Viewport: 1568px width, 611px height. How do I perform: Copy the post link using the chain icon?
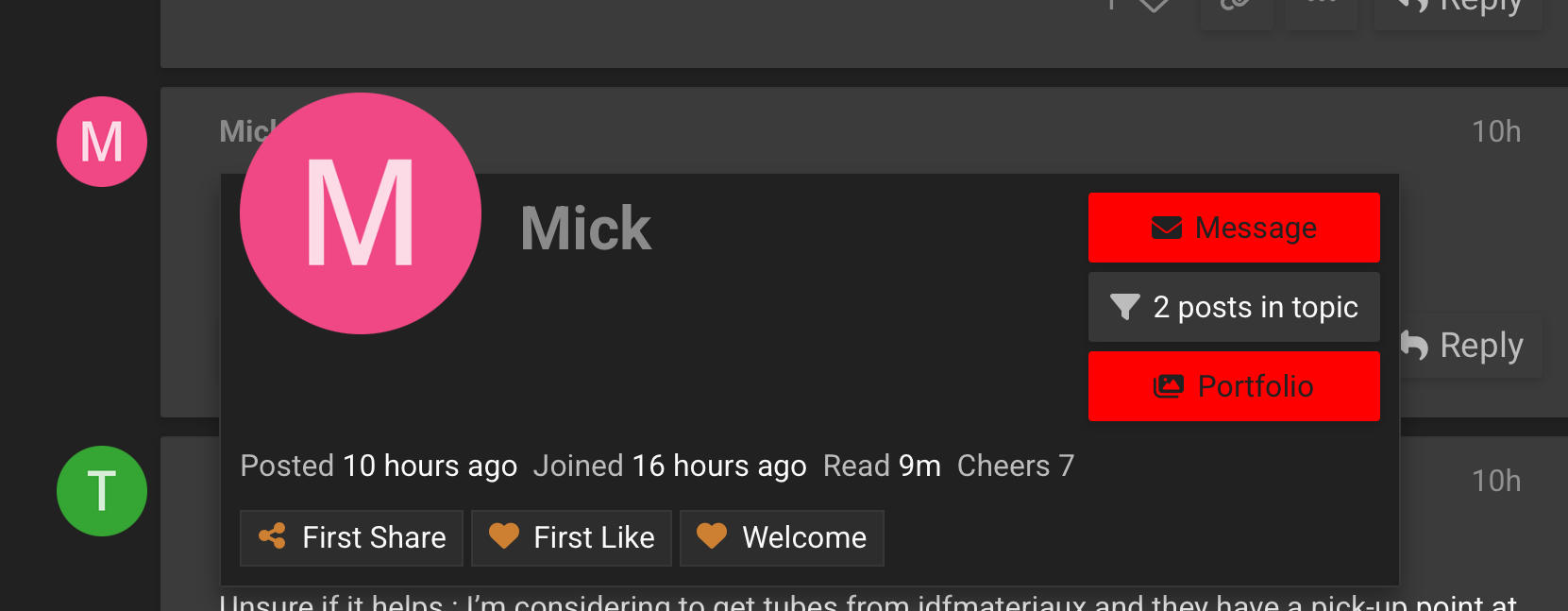point(1236,8)
